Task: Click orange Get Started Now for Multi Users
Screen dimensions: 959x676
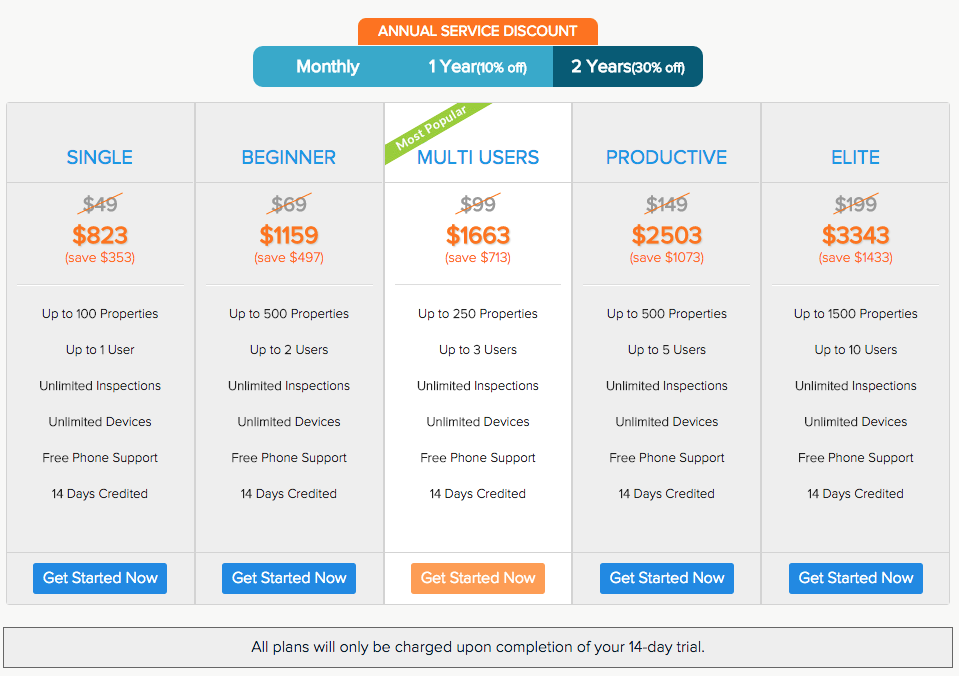Action: click(478, 578)
